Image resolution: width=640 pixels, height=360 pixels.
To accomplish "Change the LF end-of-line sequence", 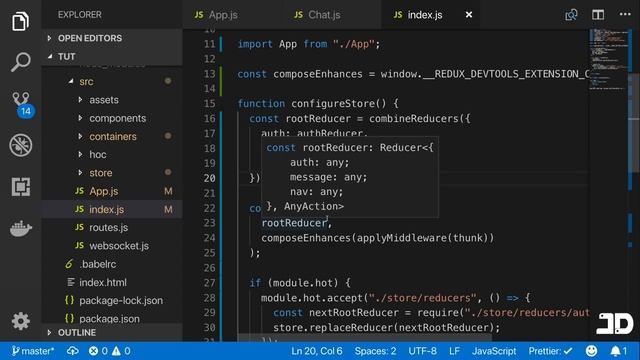I will (454, 351).
